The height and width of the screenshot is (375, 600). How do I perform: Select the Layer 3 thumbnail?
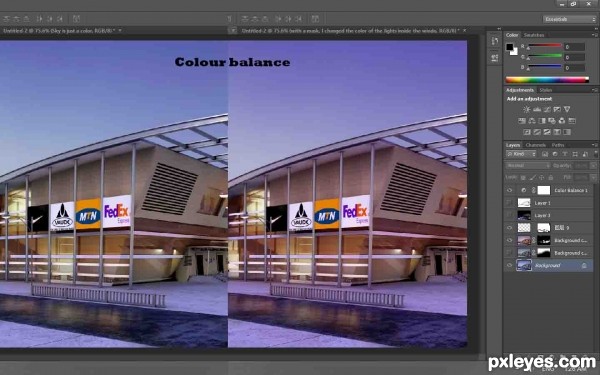click(x=524, y=215)
